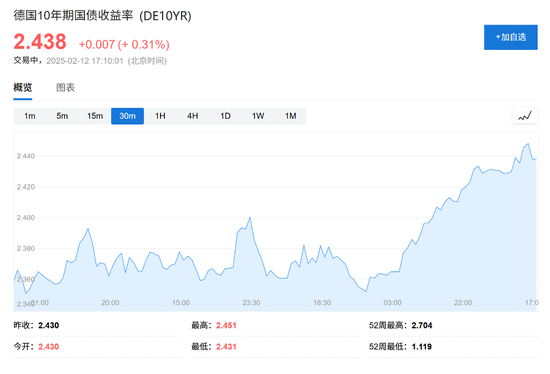Click the 今开 value 2.430
550x374 pixels.
48,347
